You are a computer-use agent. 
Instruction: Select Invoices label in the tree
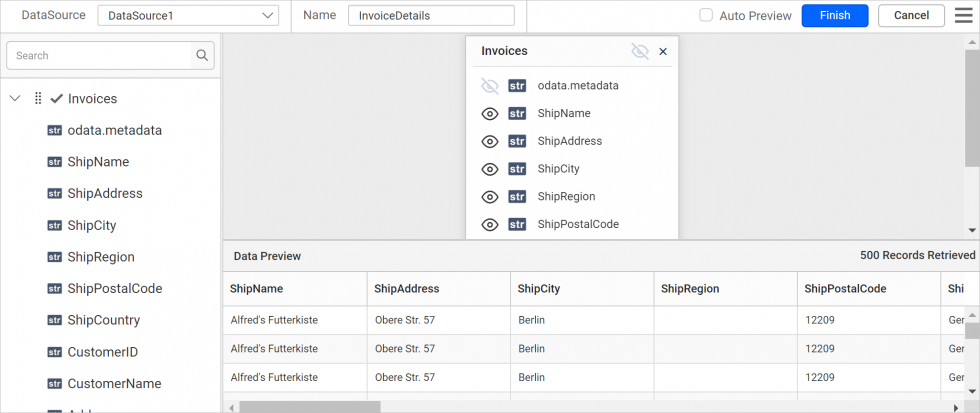92,98
